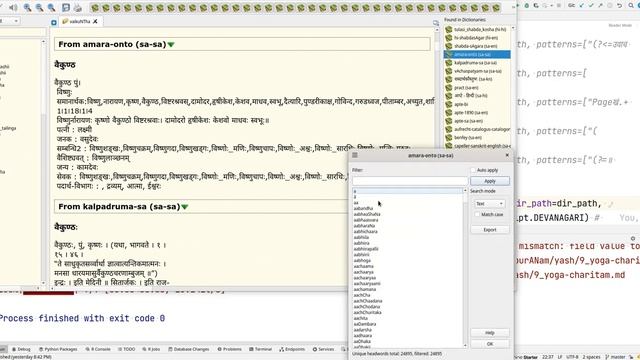
Task: Click the save article disk icon
Action: (66, 7)
